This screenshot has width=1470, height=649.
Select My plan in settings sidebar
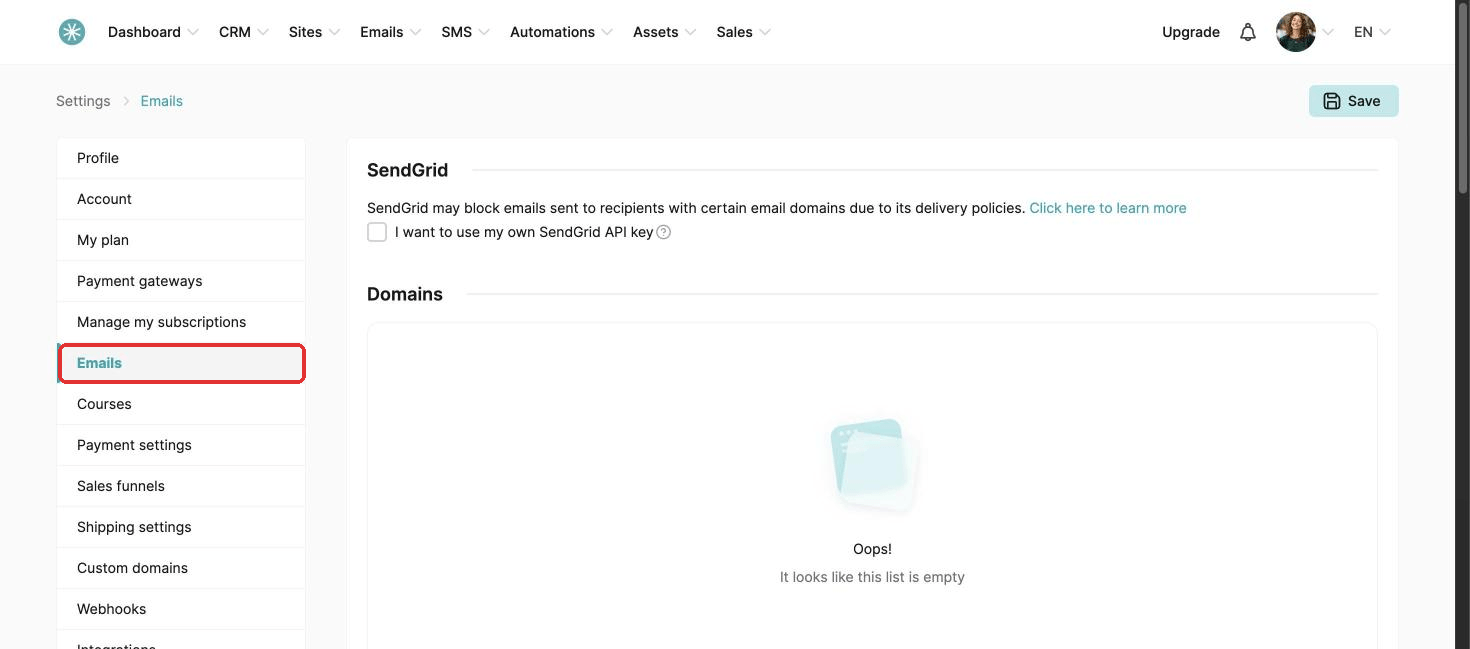181,240
